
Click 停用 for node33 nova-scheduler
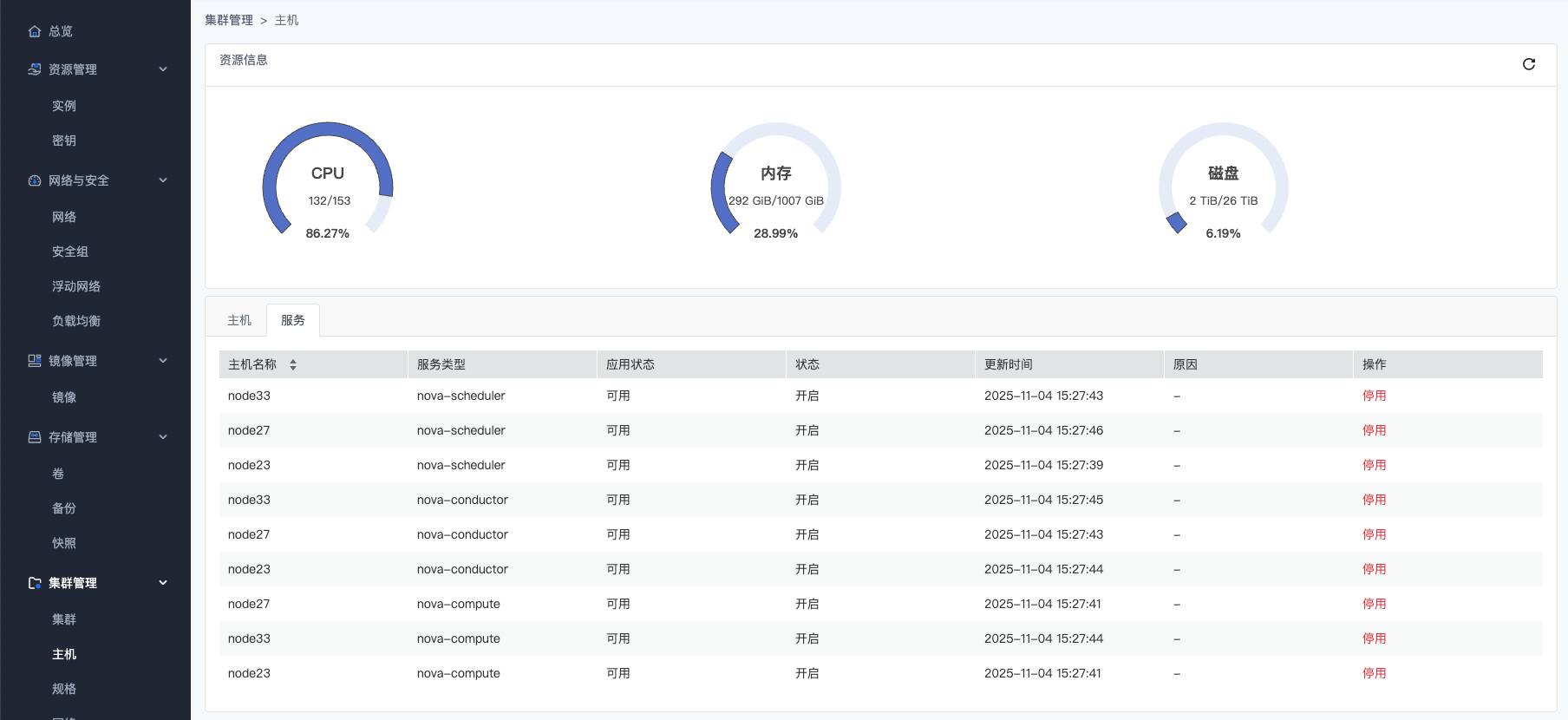tap(1374, 396)
